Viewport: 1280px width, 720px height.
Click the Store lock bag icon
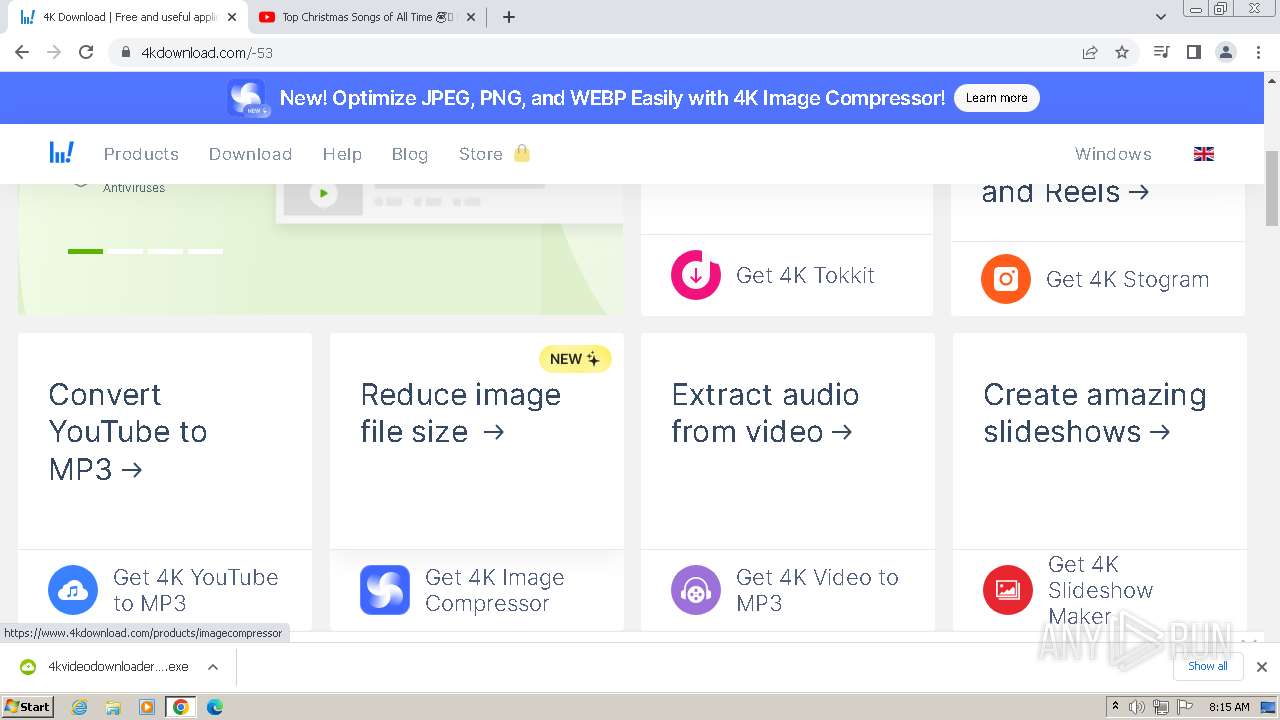click(x=522, y=153)
